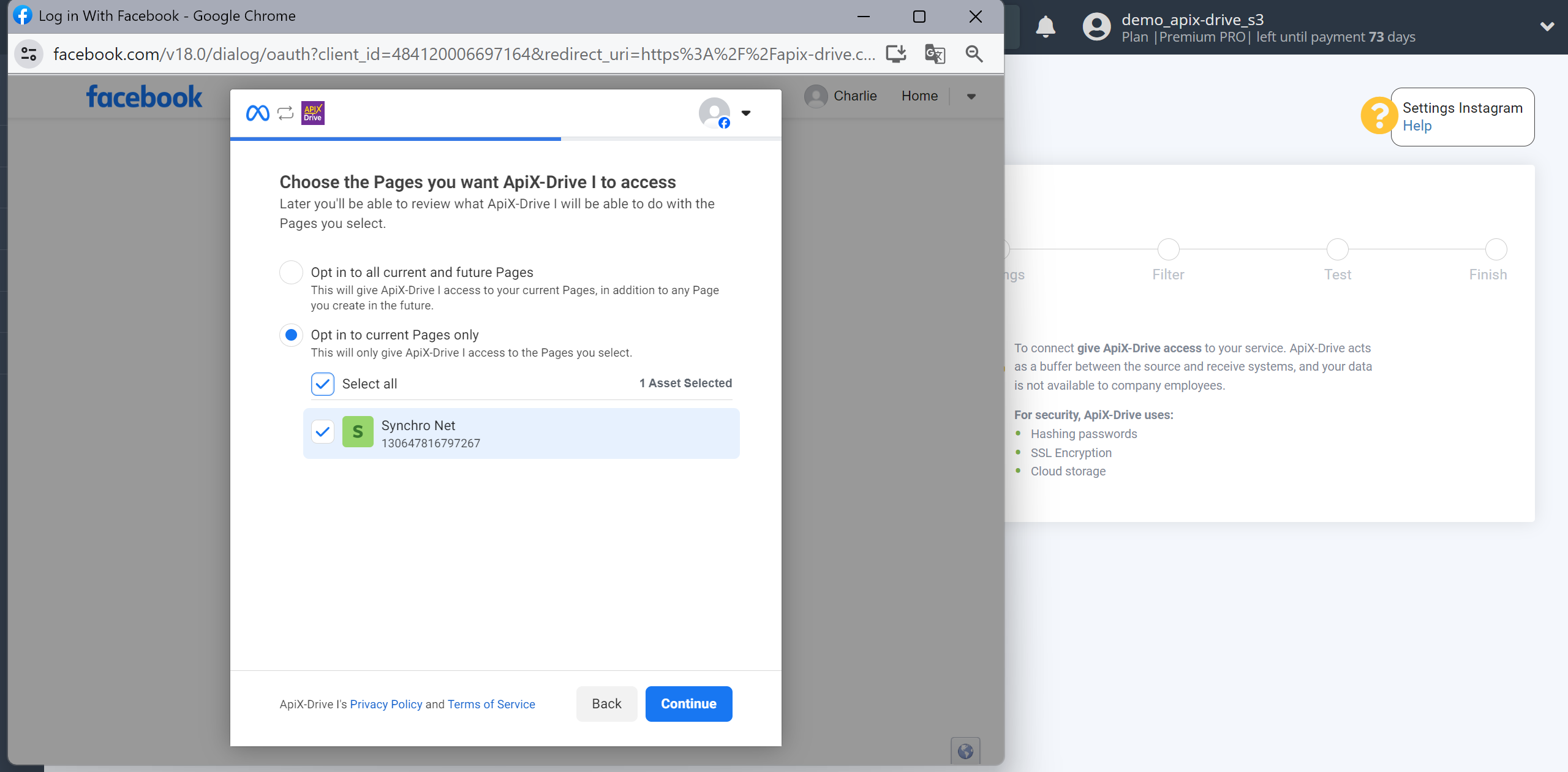Toggle the Select all checkbox

(x=322, y=384)
